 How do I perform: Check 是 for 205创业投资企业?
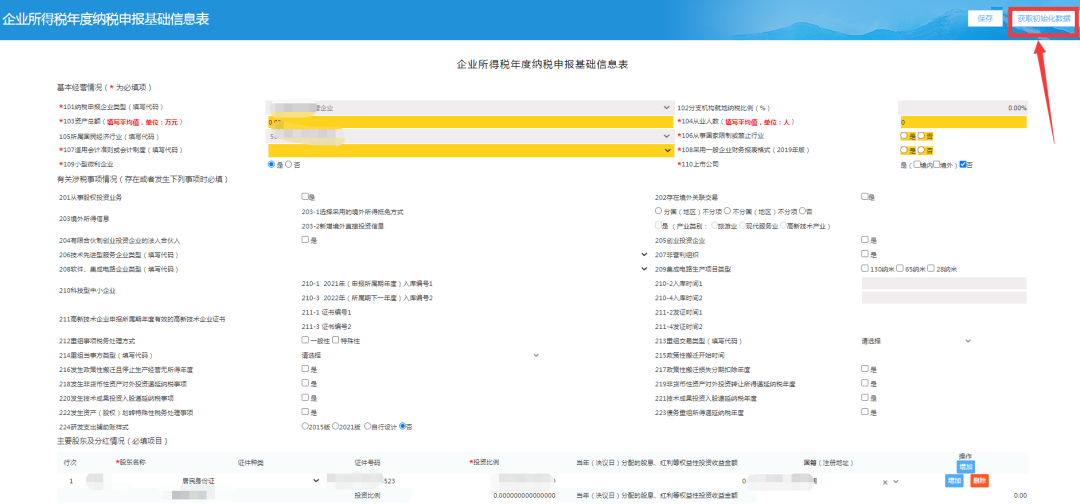(x=865, y=240)
